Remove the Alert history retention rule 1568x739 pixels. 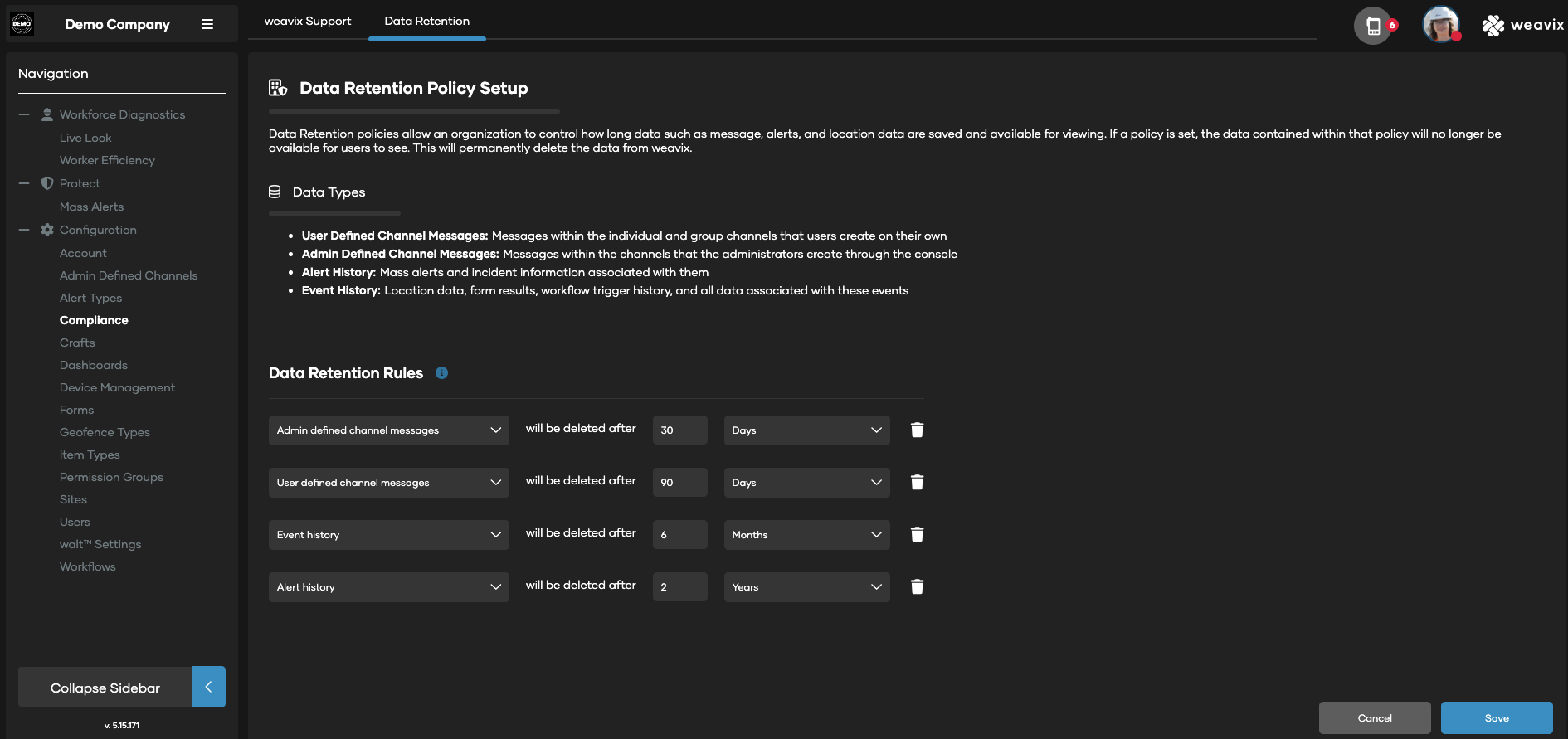pyautogui.click(x=917, y=586)
